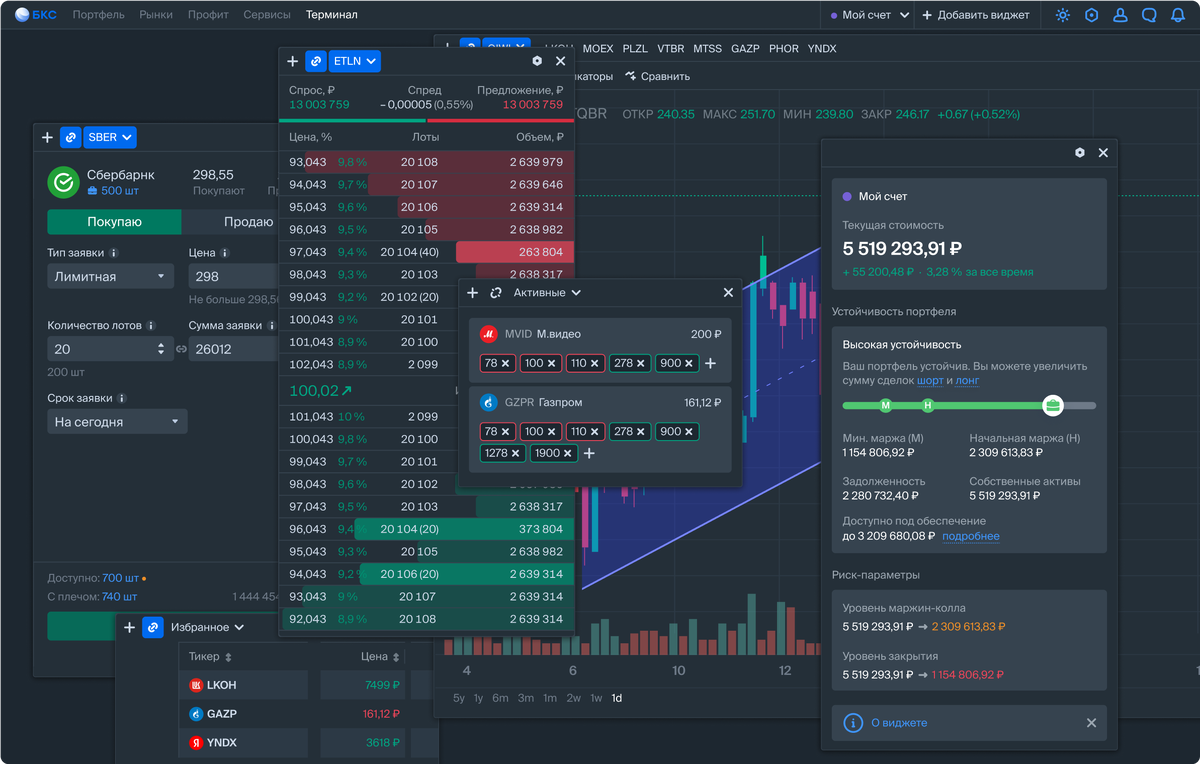Screen dimensions: 1200x764
Task: Open the шорт link in portfolio stability
Action: pyautogui.click(x=929, y=381)
